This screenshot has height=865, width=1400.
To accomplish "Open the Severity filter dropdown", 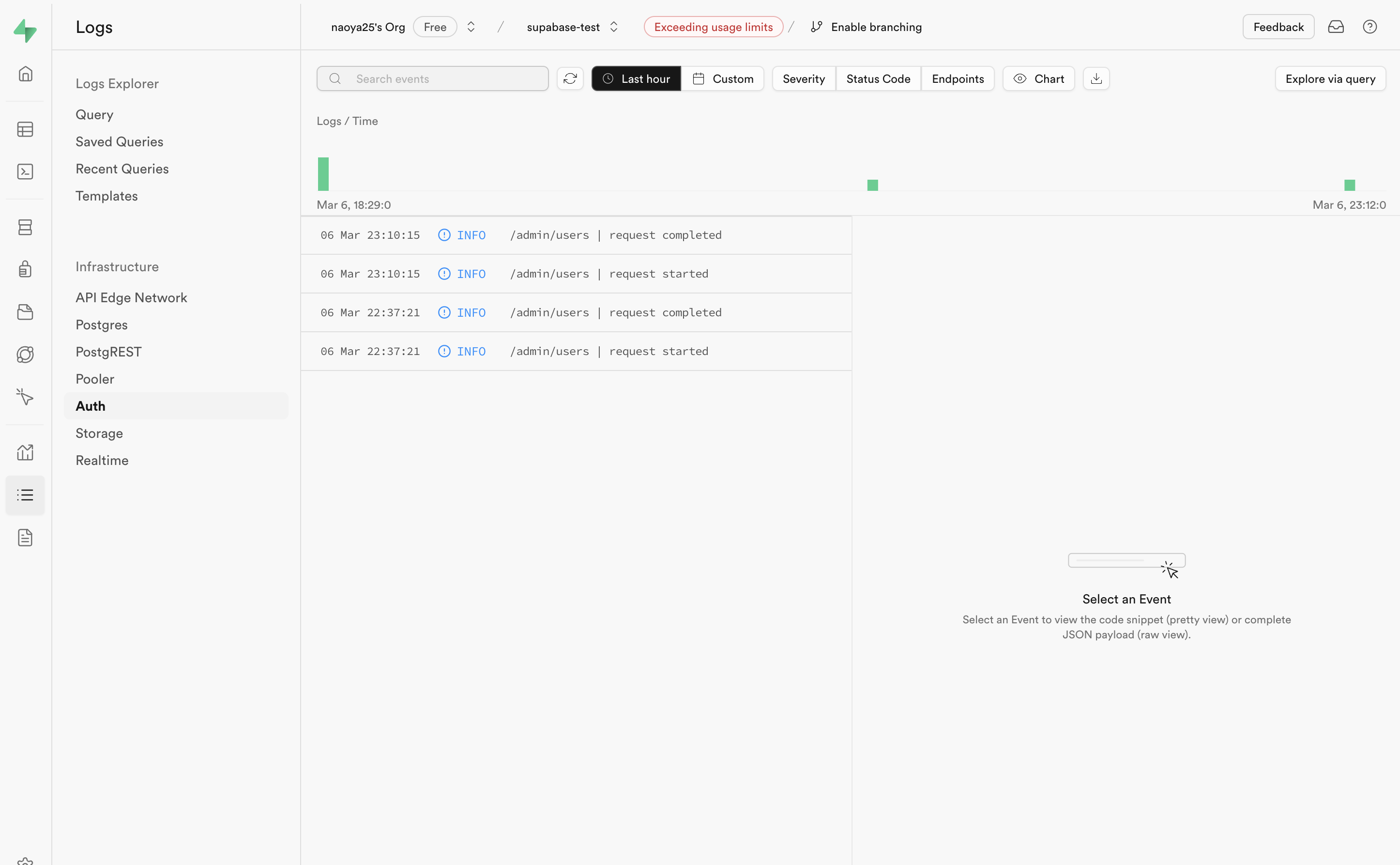I will pyautogui.click(x=803, y=78).
